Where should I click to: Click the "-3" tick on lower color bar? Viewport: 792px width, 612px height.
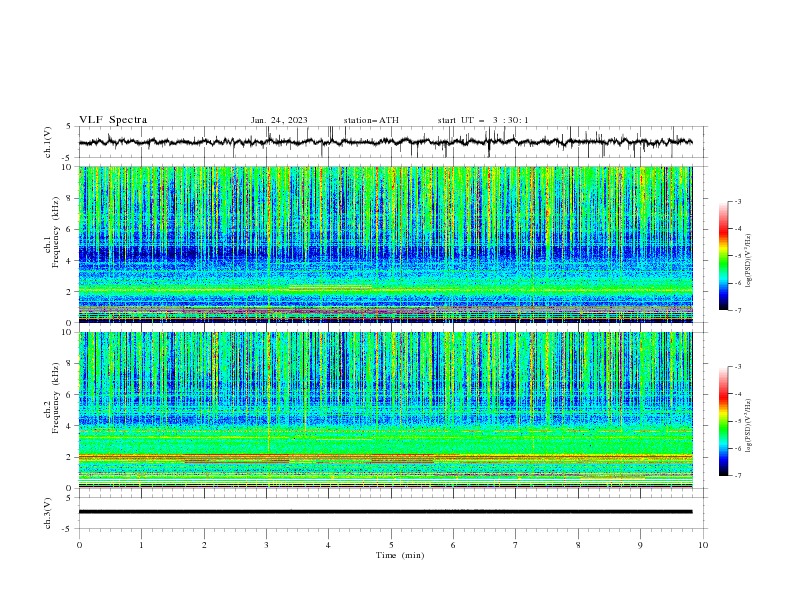(738, 367)
